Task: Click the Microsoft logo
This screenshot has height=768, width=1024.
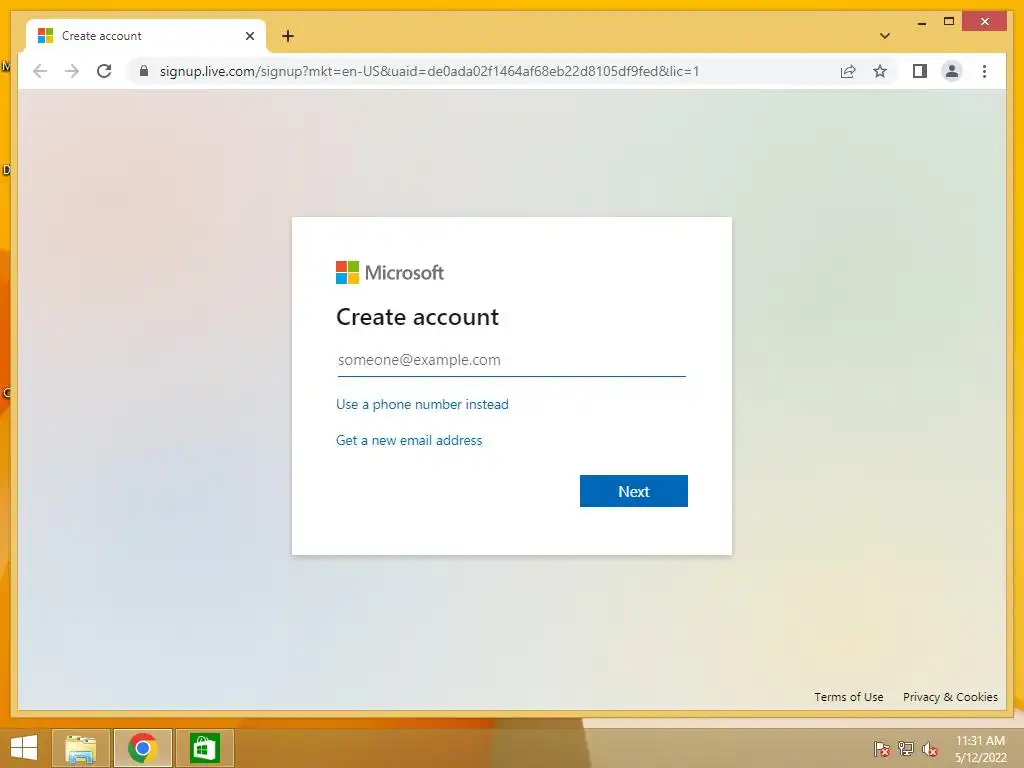Action: pos(390,272)
